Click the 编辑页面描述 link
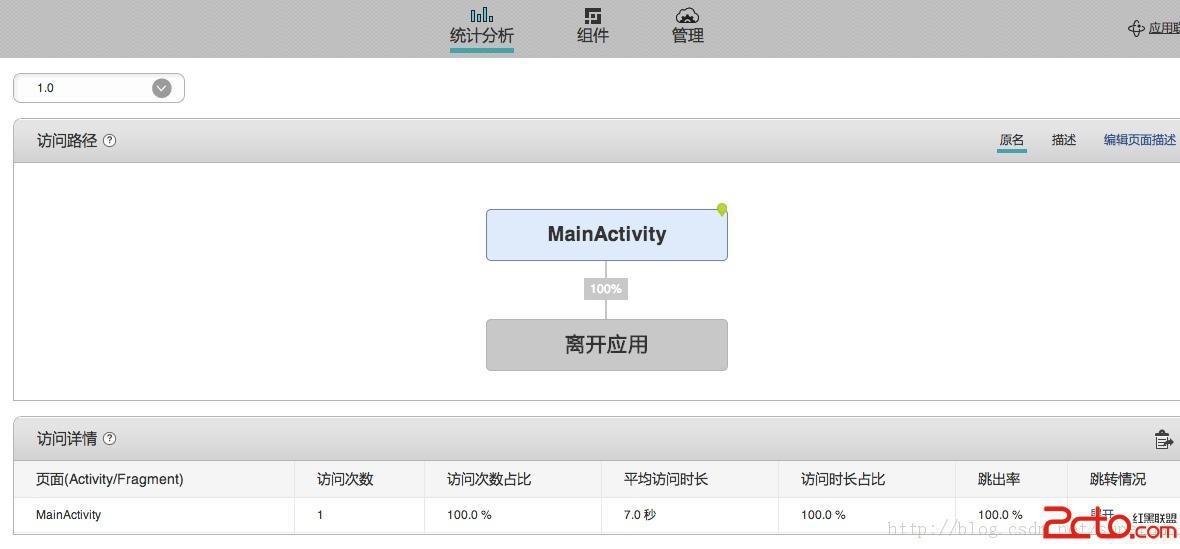Image resolution: width=1180 pixels, height=549 pixels. (x=1139, y=140)
